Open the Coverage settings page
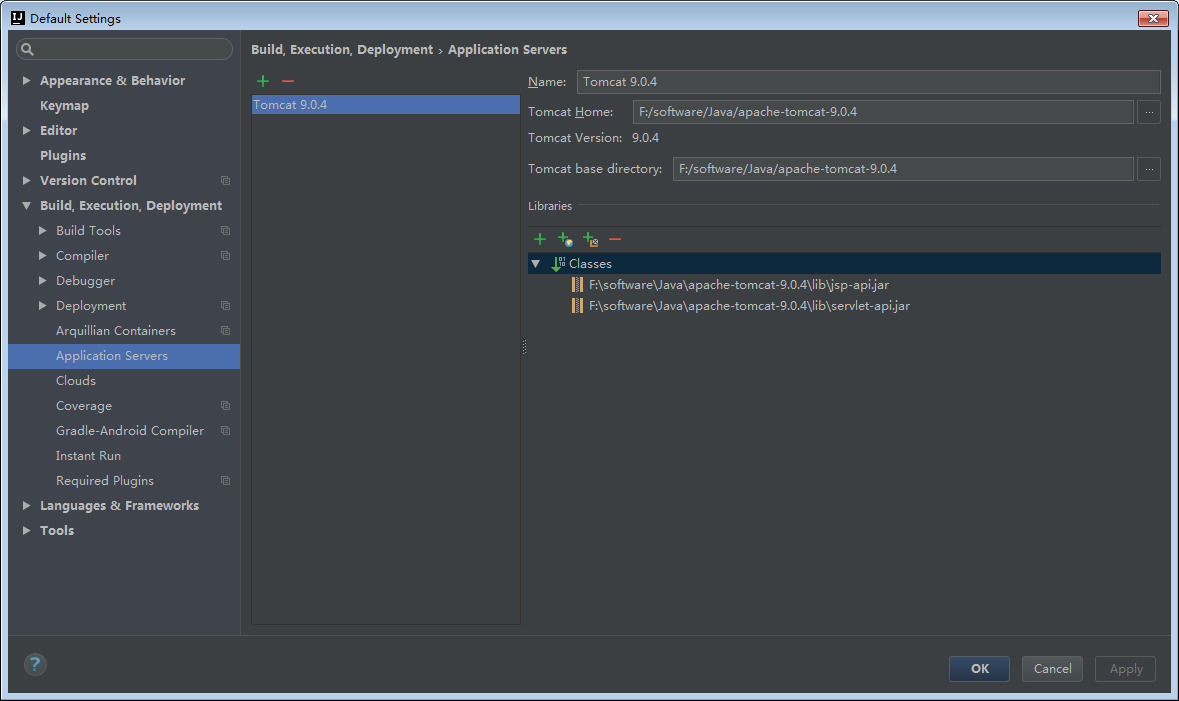Screen dimensions: 1179x701 83,406
